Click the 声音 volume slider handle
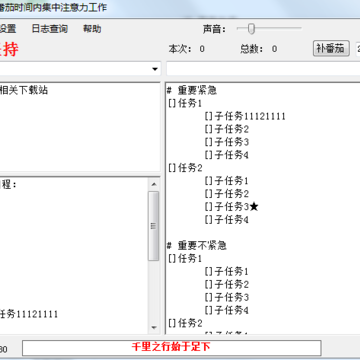The image size is (360, 360). pyautogui.click(x=251, y=29)
